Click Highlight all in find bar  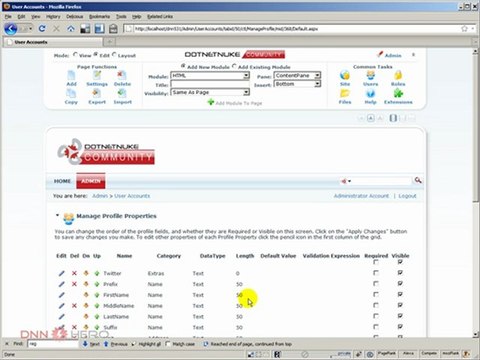click(x=147, y=344)
